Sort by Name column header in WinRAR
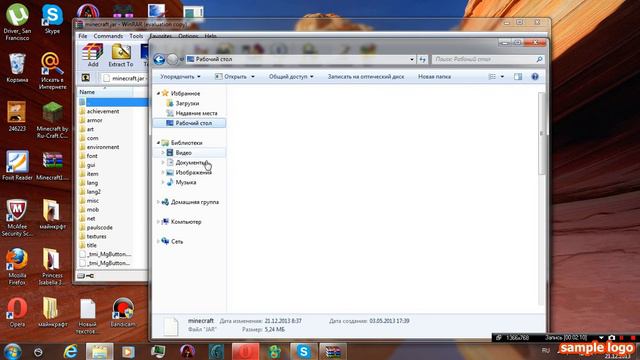The image size is (640, 360). (105, 92)
